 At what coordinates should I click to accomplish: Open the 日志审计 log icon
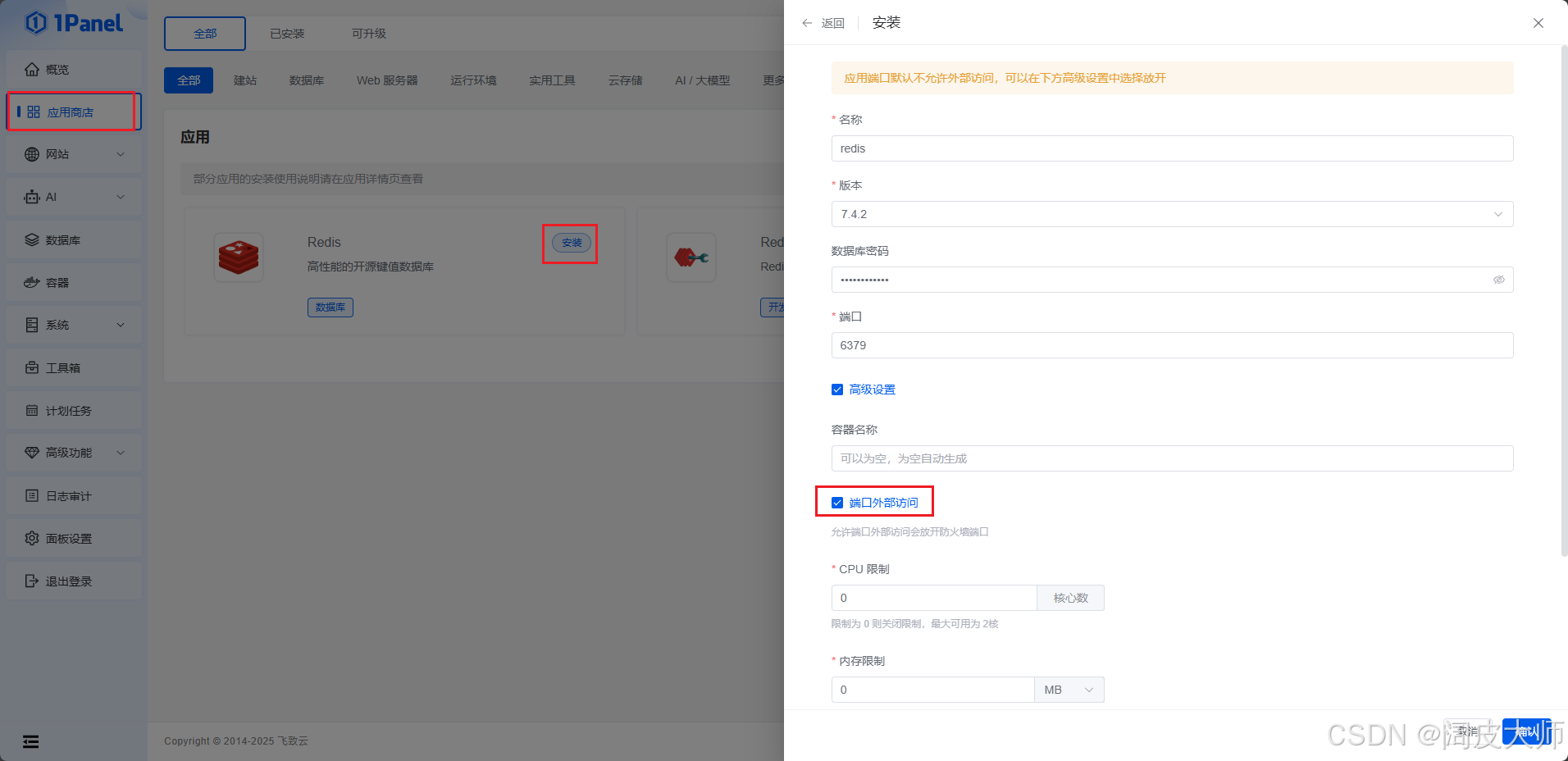click(x=32, y=495)
